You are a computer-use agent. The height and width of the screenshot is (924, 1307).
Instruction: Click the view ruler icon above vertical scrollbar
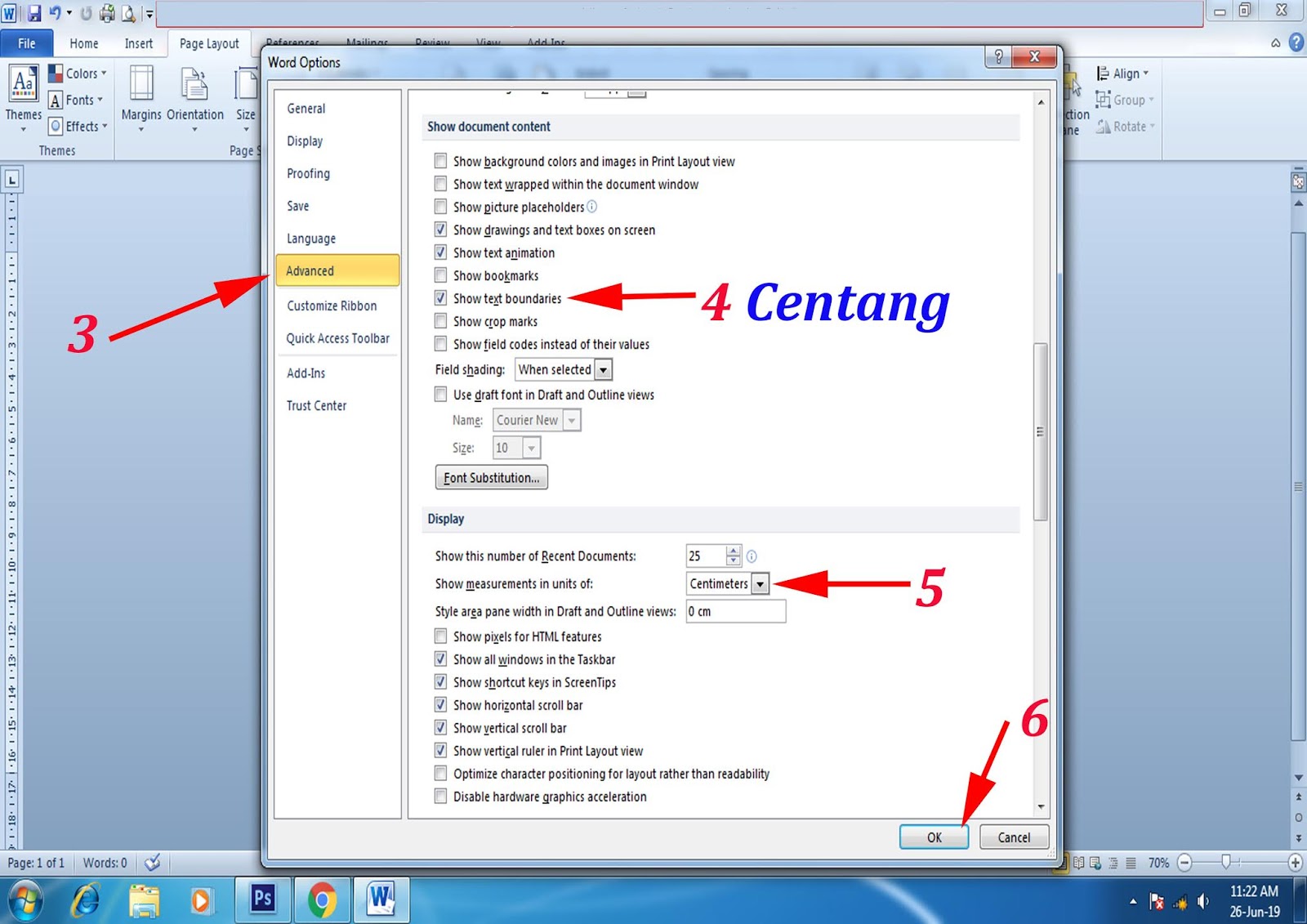point(1298,182)
